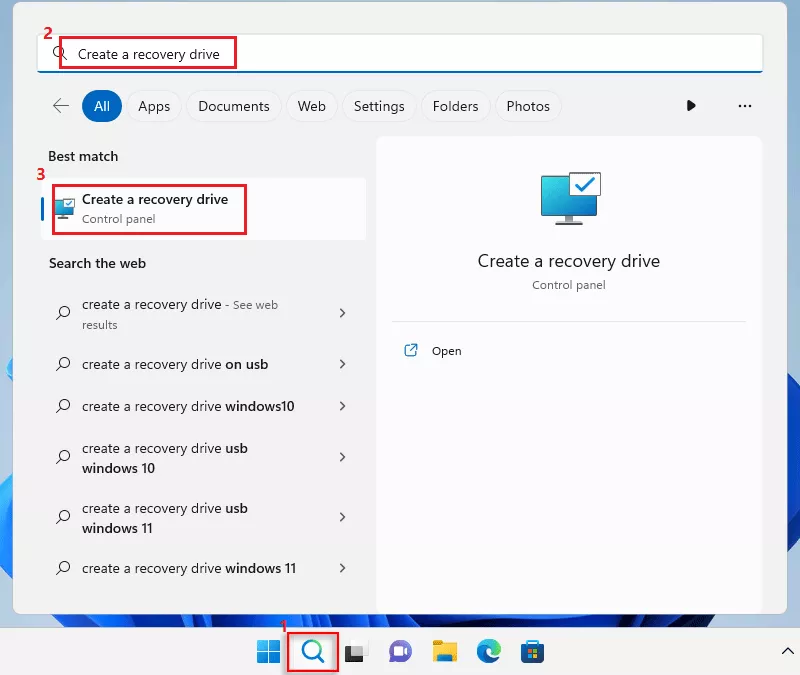Viewport: 800px width, 675px height.
Task: Open Microsoft Store from the taskbar
Action: click(532, 652)
